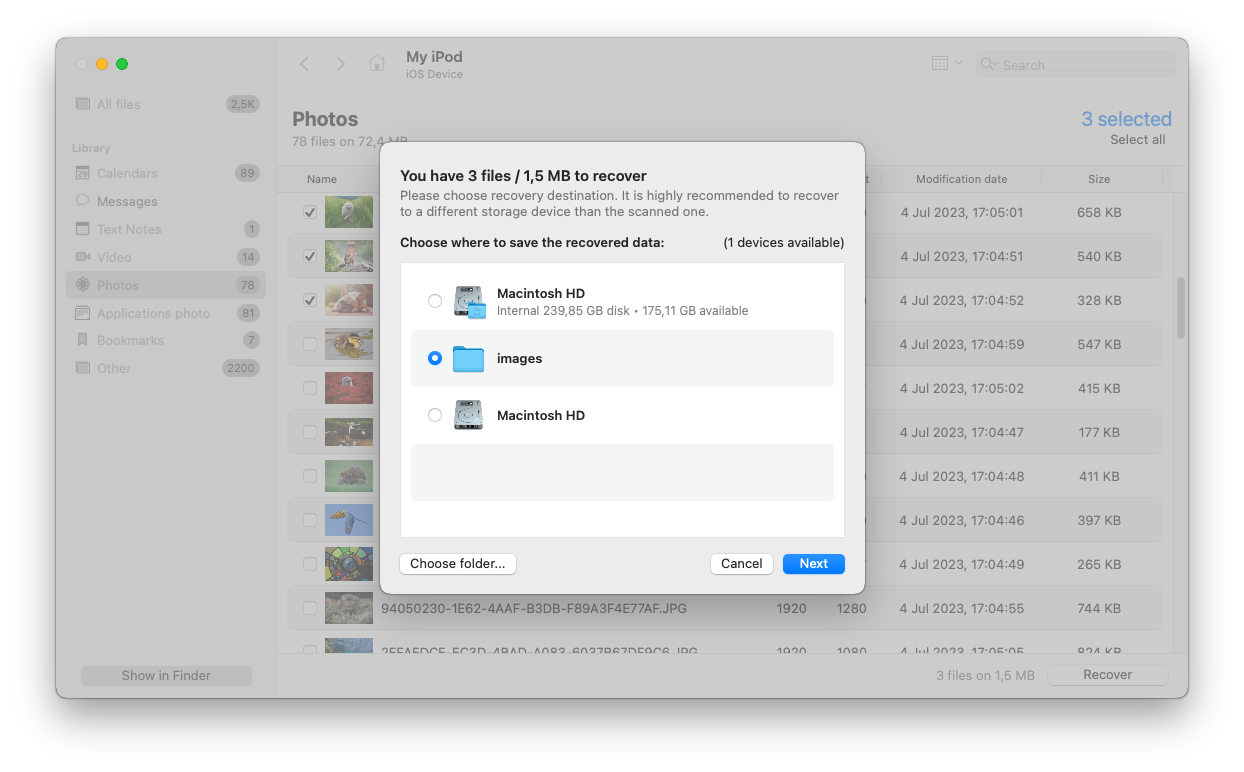The image size is (1244, 772).
Task: Select first Macintosh HD internal disk radio
Action: tap(434, 301)
